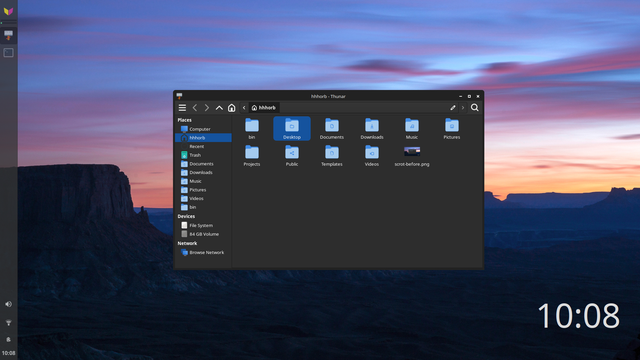The width and height of the screenshot is (640, 360).
Task: Go up to parent folder
Action: pyautogui.click(x=219, y=108)
